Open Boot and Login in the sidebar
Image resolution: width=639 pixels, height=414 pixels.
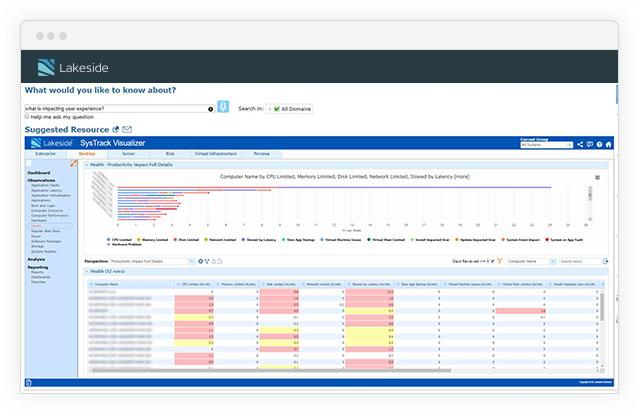coord(43,205)
